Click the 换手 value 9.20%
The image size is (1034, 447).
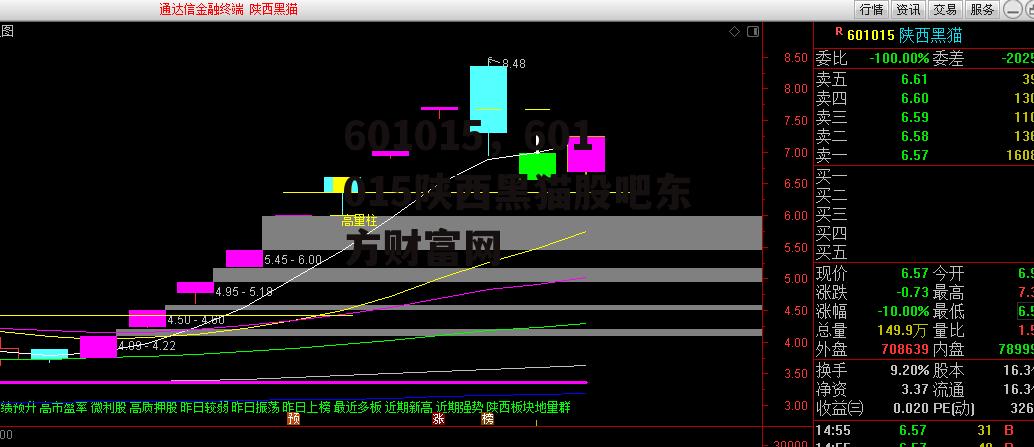coord(910,371)
